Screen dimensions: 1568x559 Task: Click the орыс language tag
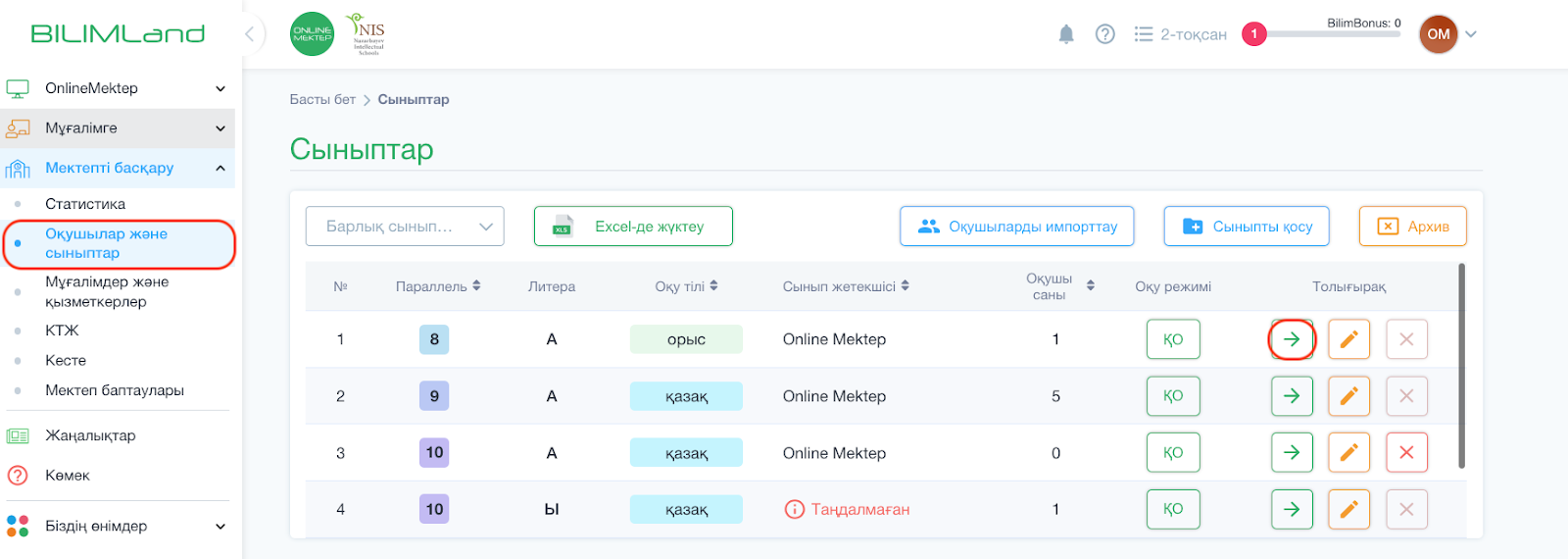coord(686,339)
